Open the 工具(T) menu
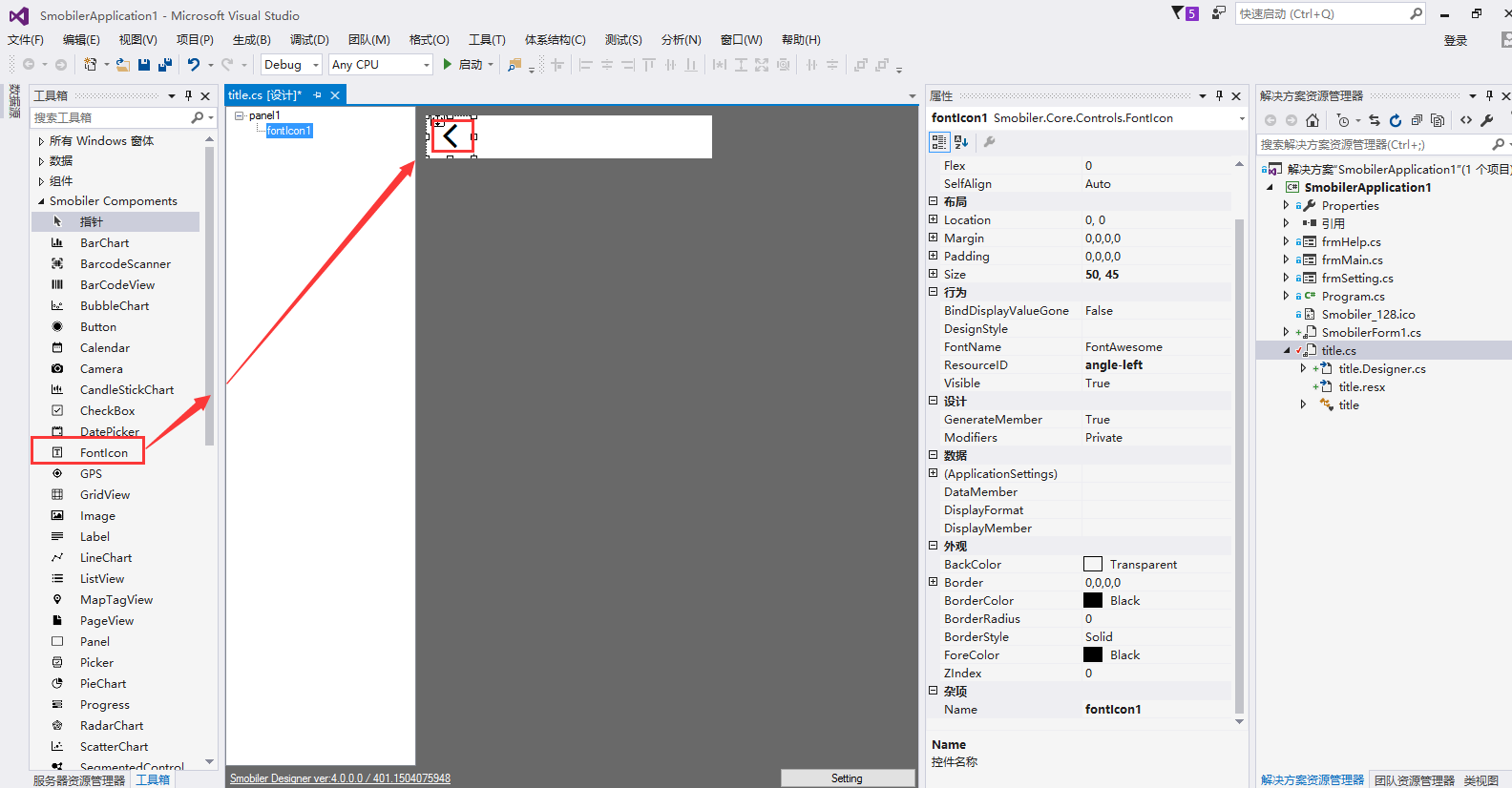Screen dimensions: 1512x788 click(x=487, y=39)
